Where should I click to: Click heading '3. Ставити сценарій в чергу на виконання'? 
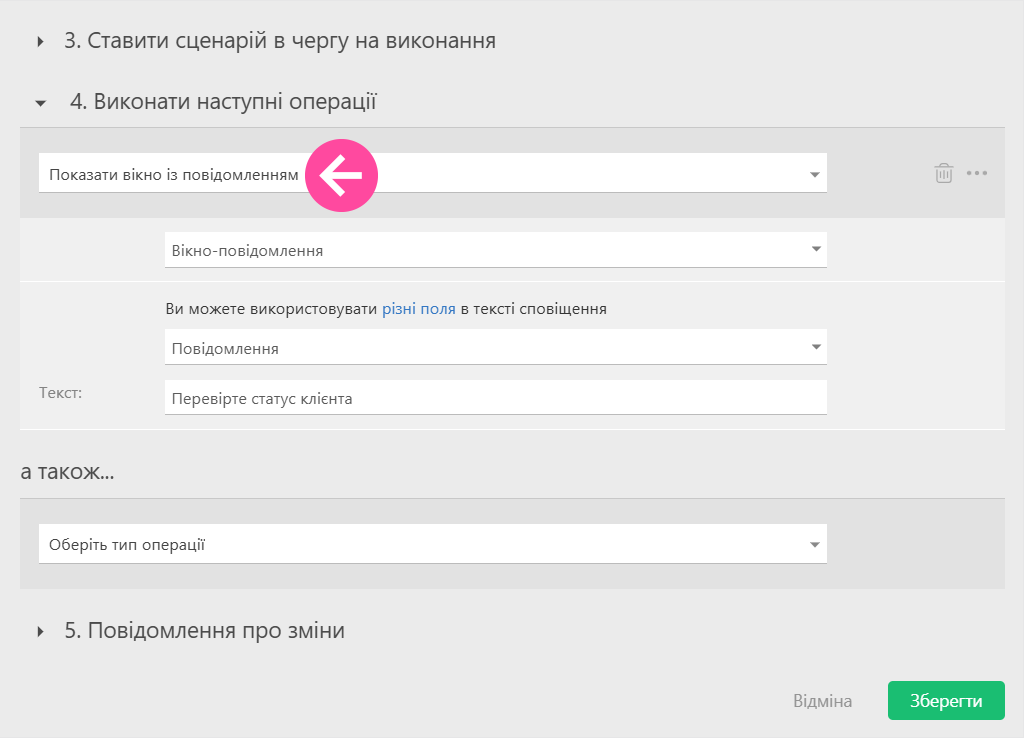280,42
